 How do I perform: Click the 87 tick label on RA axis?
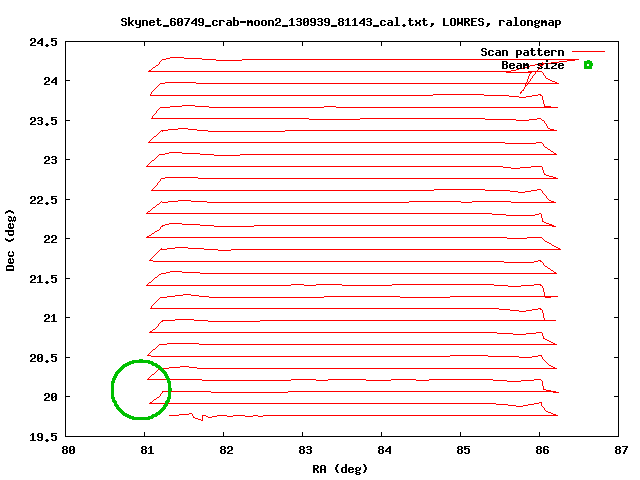pyautogui.click(x=621, y=450)
